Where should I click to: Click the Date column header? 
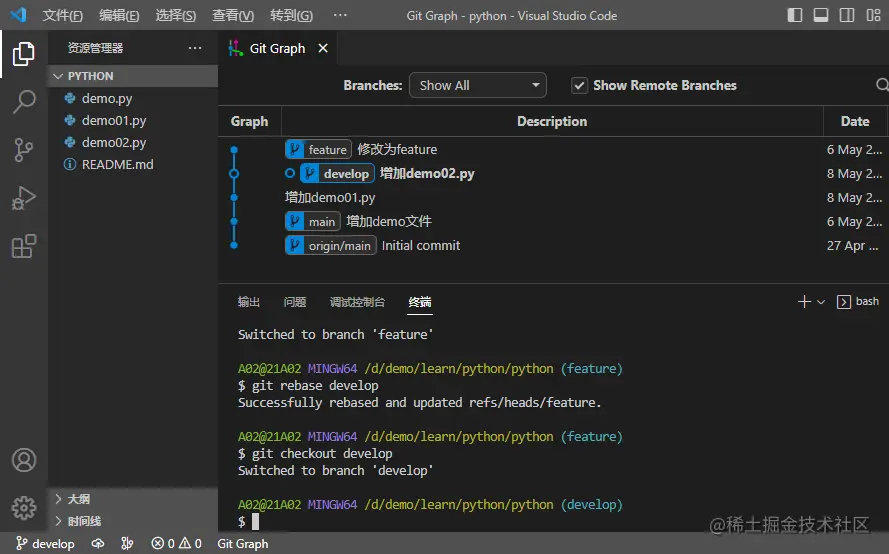(x=855, y=121)
